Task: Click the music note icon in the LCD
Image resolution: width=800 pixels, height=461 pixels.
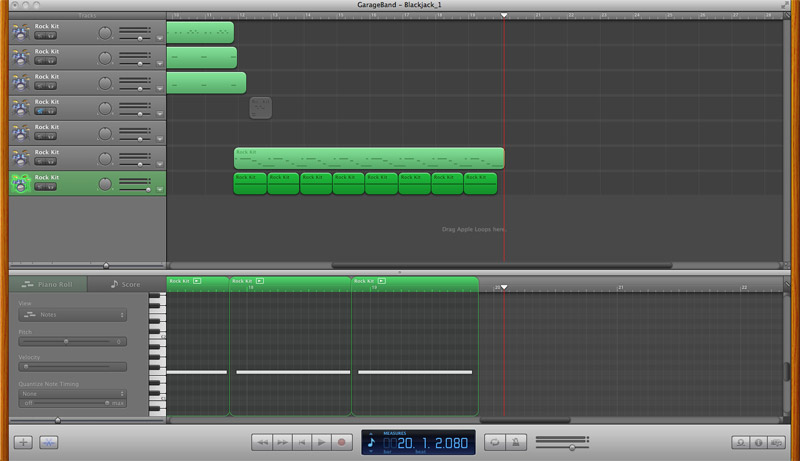Action: coord(371,442)
